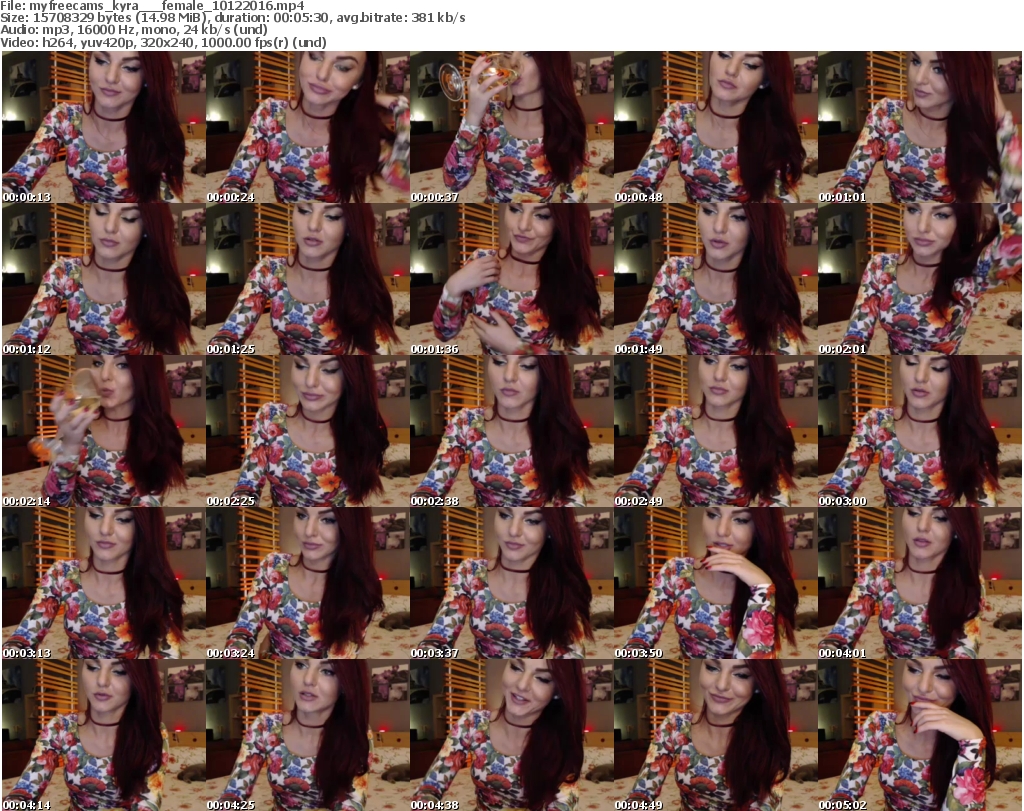Click the Audio mp3 info line
The height and width of the screenshot is (811, 1024).
134,30
